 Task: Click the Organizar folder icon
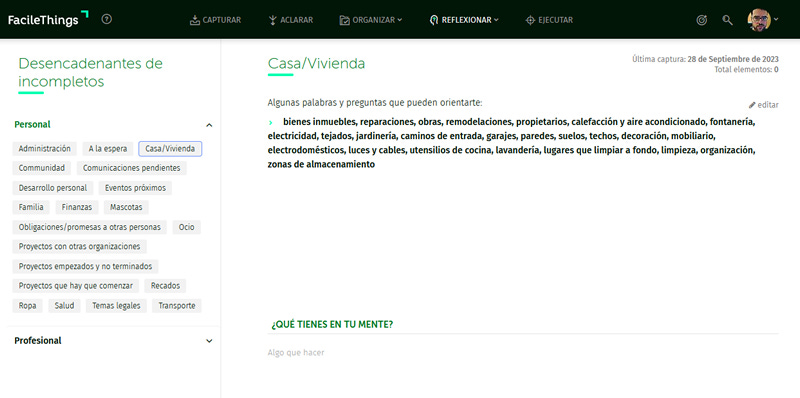344,20
